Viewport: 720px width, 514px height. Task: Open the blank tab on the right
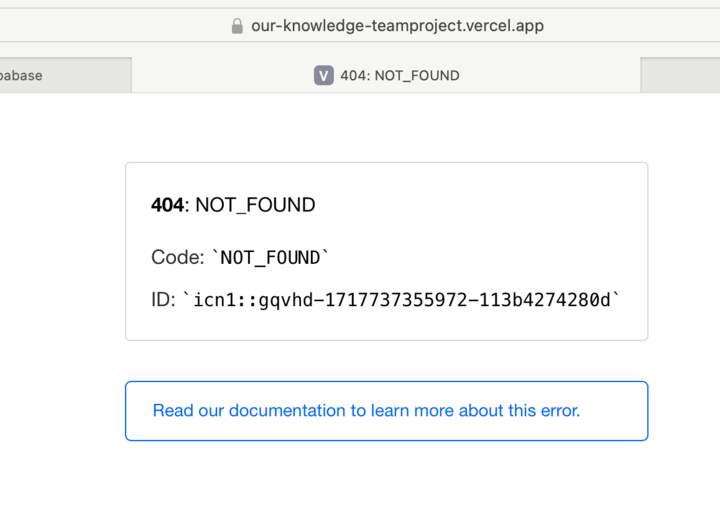point(680,75)
